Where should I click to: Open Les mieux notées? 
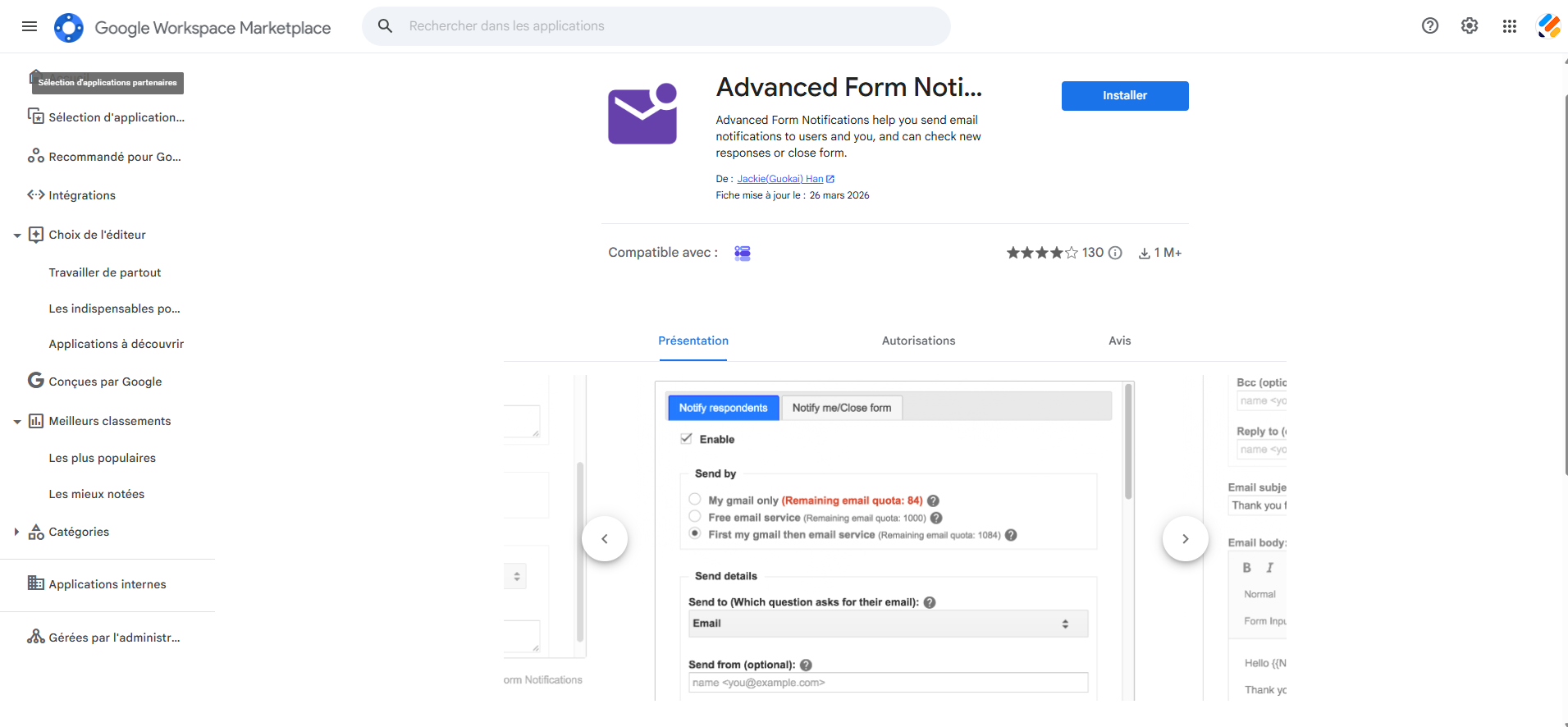[96, 494]
